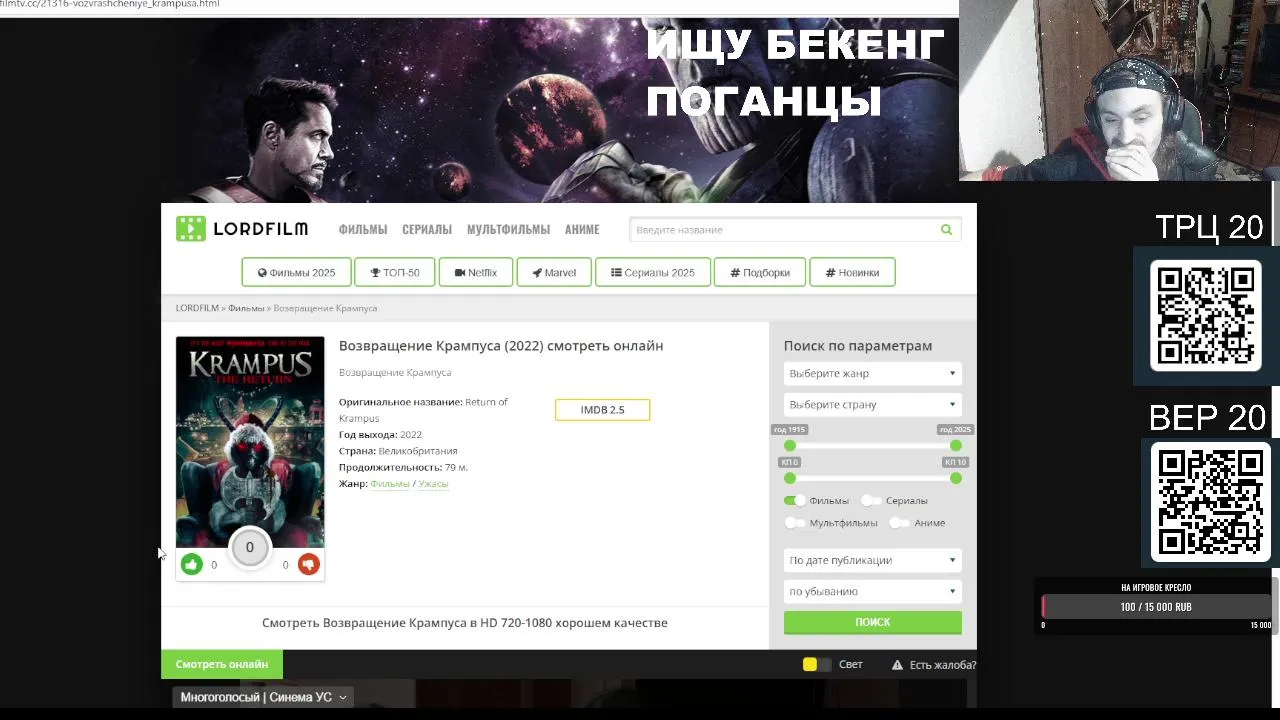This screenshot has width=1280, height=720.
Task: Click the browser address bar URL
Action: (110, 5)
